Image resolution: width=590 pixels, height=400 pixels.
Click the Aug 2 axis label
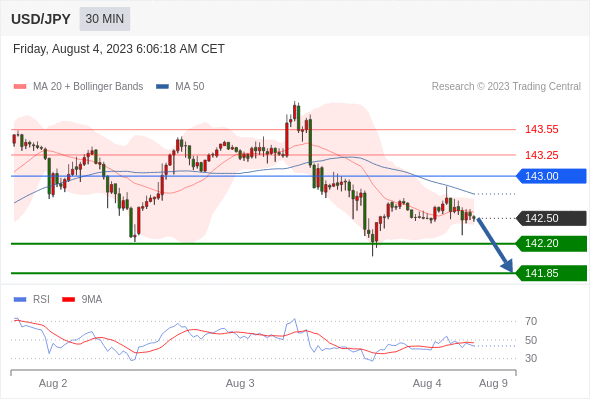[x=53, y=383]
